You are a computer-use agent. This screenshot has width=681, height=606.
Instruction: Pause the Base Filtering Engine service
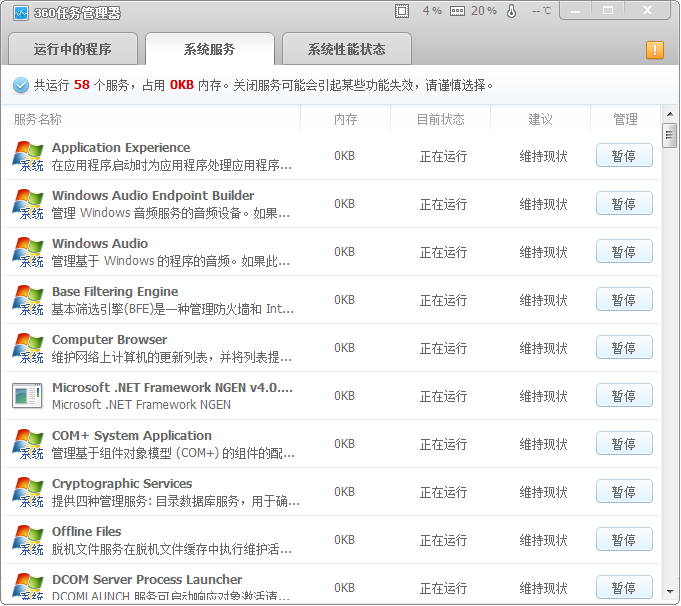click(x=624, y=300)
